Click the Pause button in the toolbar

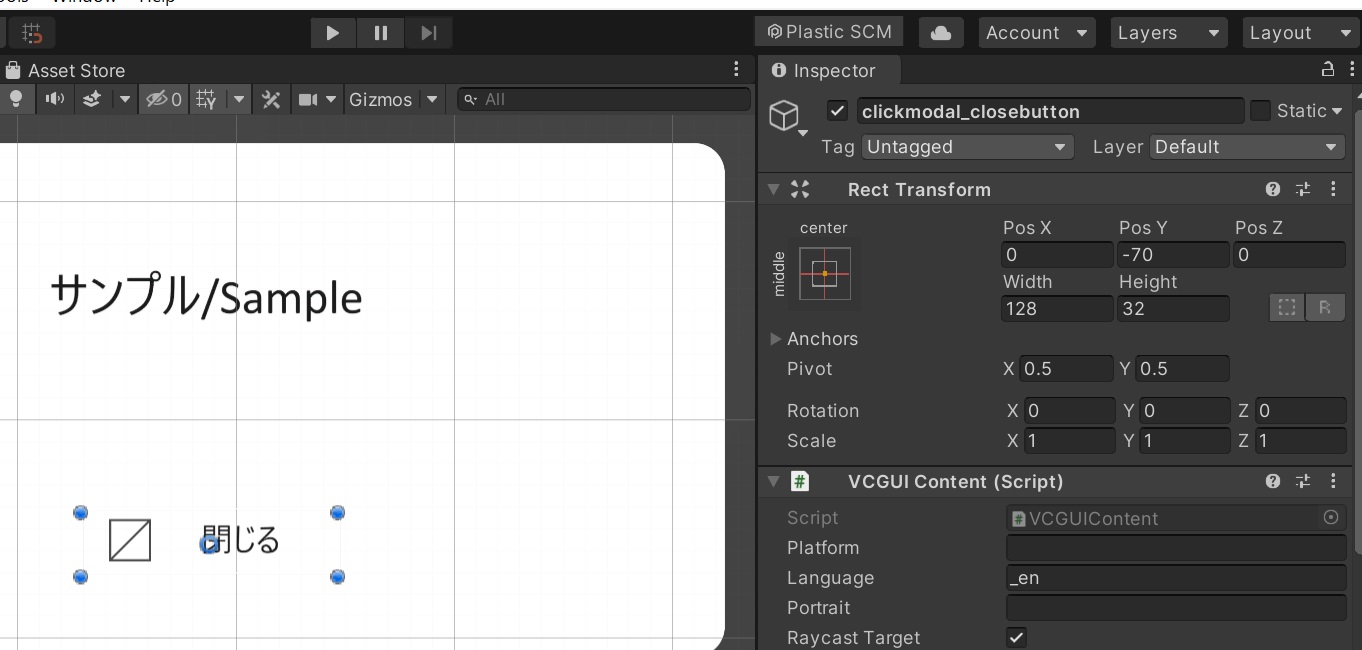click(x=381, y=33)
